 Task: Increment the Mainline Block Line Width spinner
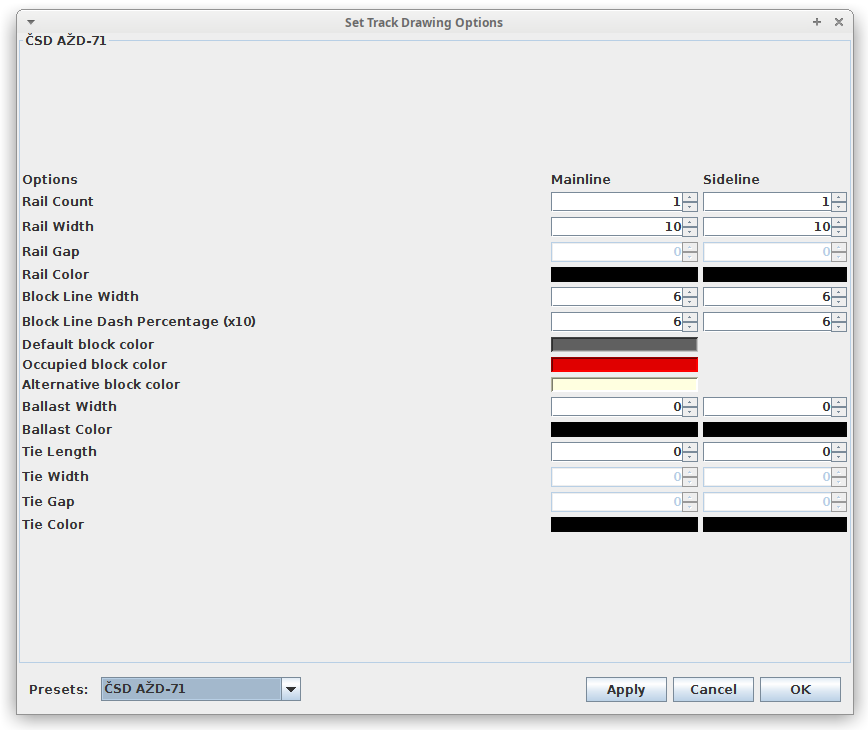(690, 292)
